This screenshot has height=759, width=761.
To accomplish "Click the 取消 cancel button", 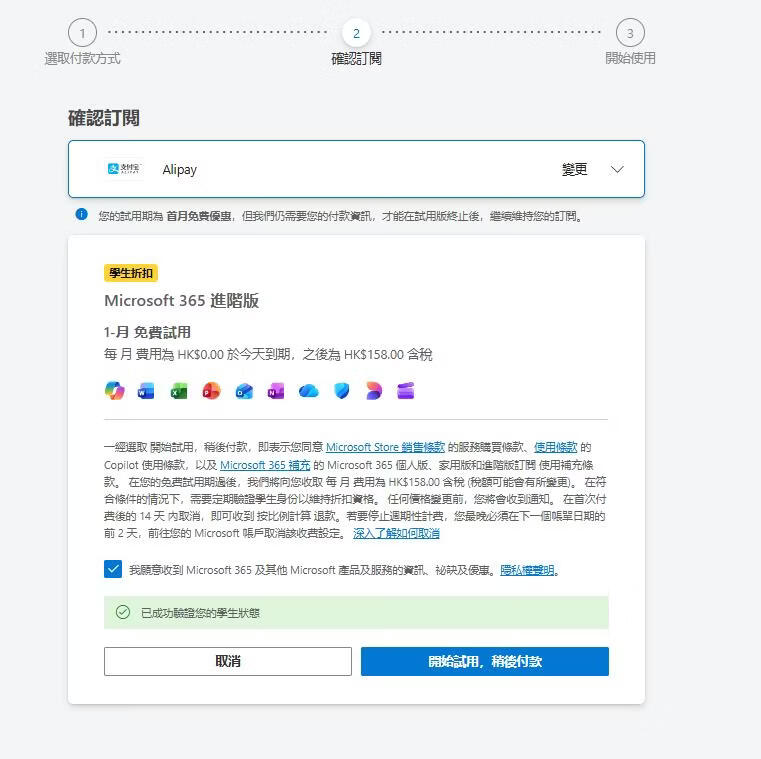I will pyautogui.click(x=228, y=661).
